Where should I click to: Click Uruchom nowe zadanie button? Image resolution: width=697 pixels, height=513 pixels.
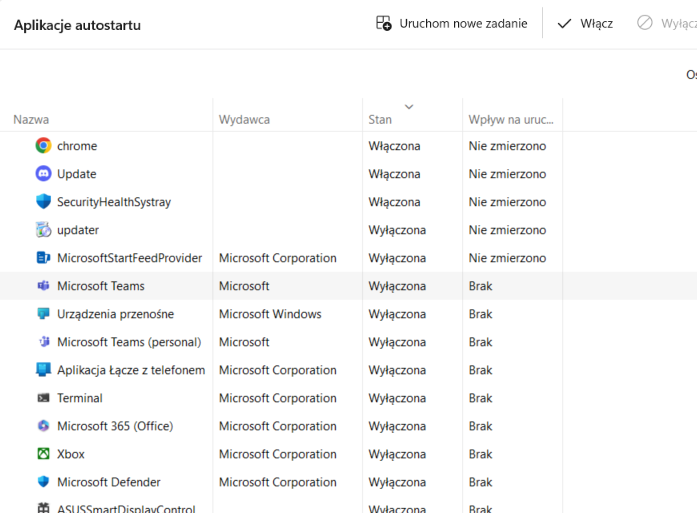pos(452,23)
